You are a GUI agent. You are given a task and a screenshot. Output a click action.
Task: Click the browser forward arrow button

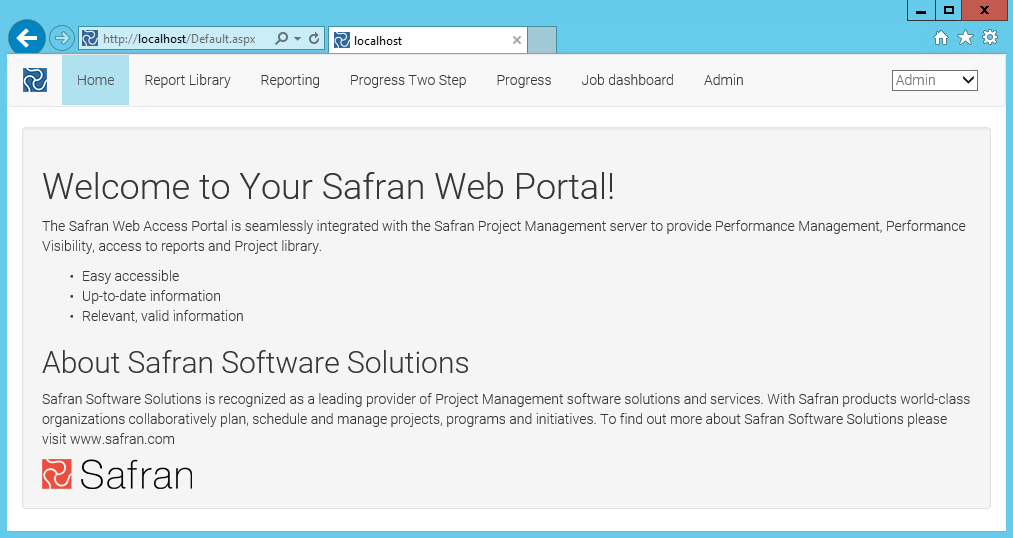pyautogui.click(x=62, y=39)
